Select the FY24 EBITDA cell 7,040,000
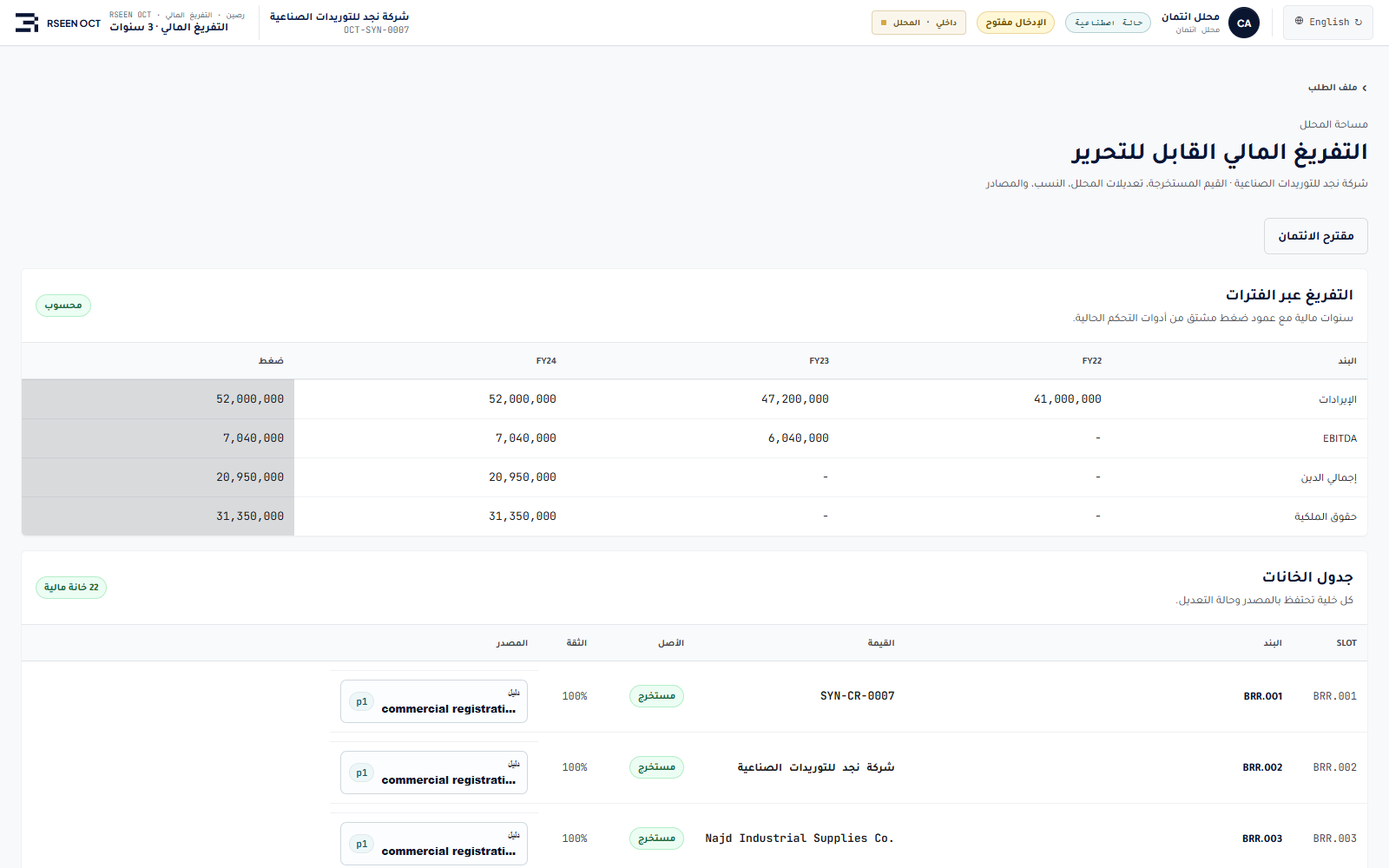Viewport: 1389px width, 868px height. pyautogui.click(x=525, y=438)
